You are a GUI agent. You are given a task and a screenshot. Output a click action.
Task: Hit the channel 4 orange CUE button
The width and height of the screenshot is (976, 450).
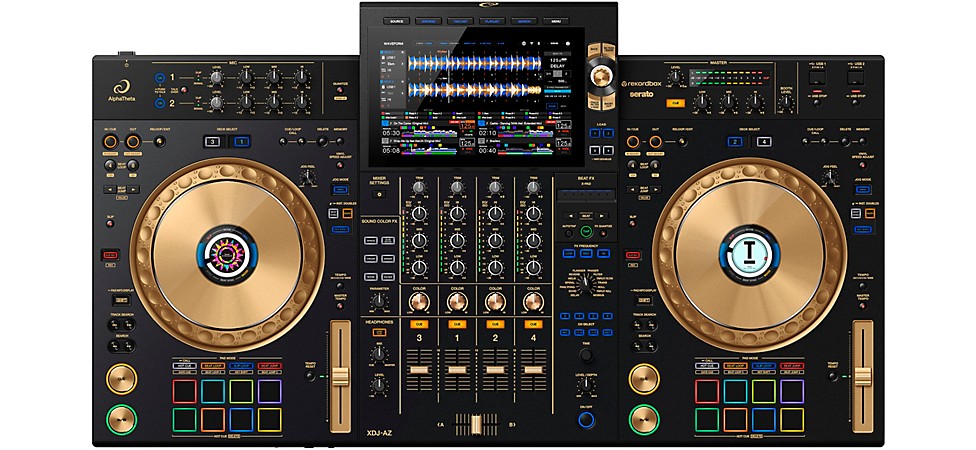[x=533, y=324]
